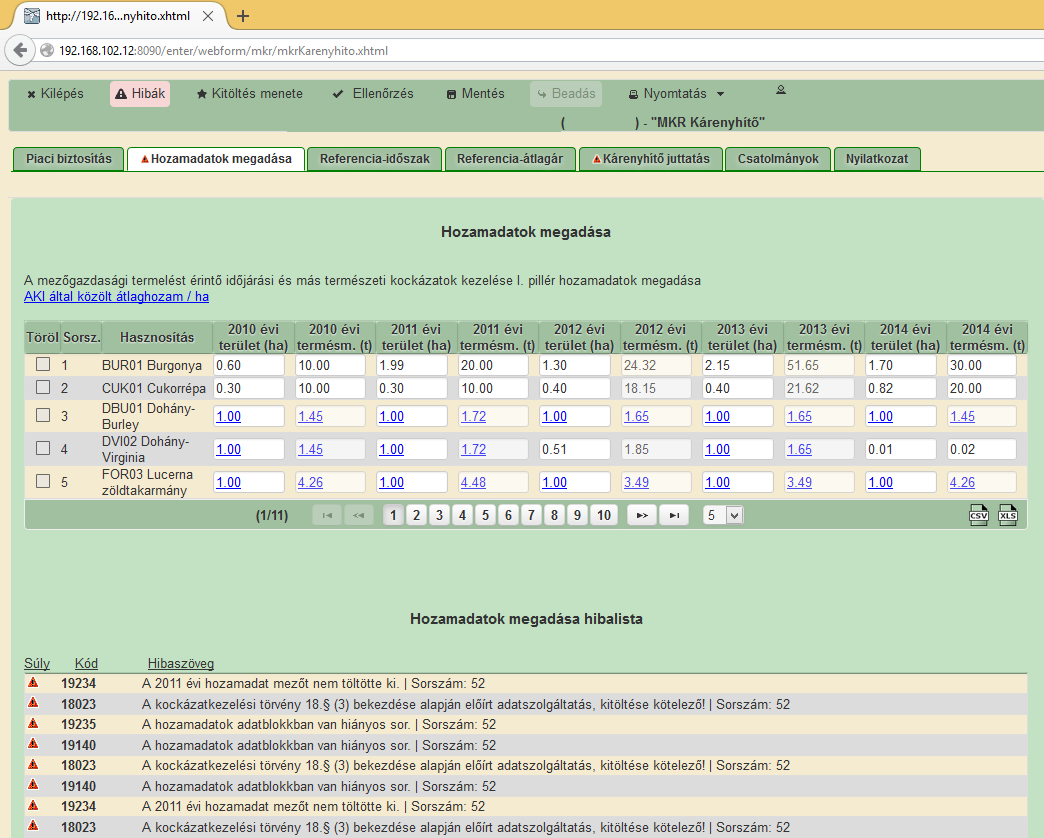Tick the delete checkbox for FOR03 Lucerna
Screen dimensions: 1044x838
[x=43, y=481]
